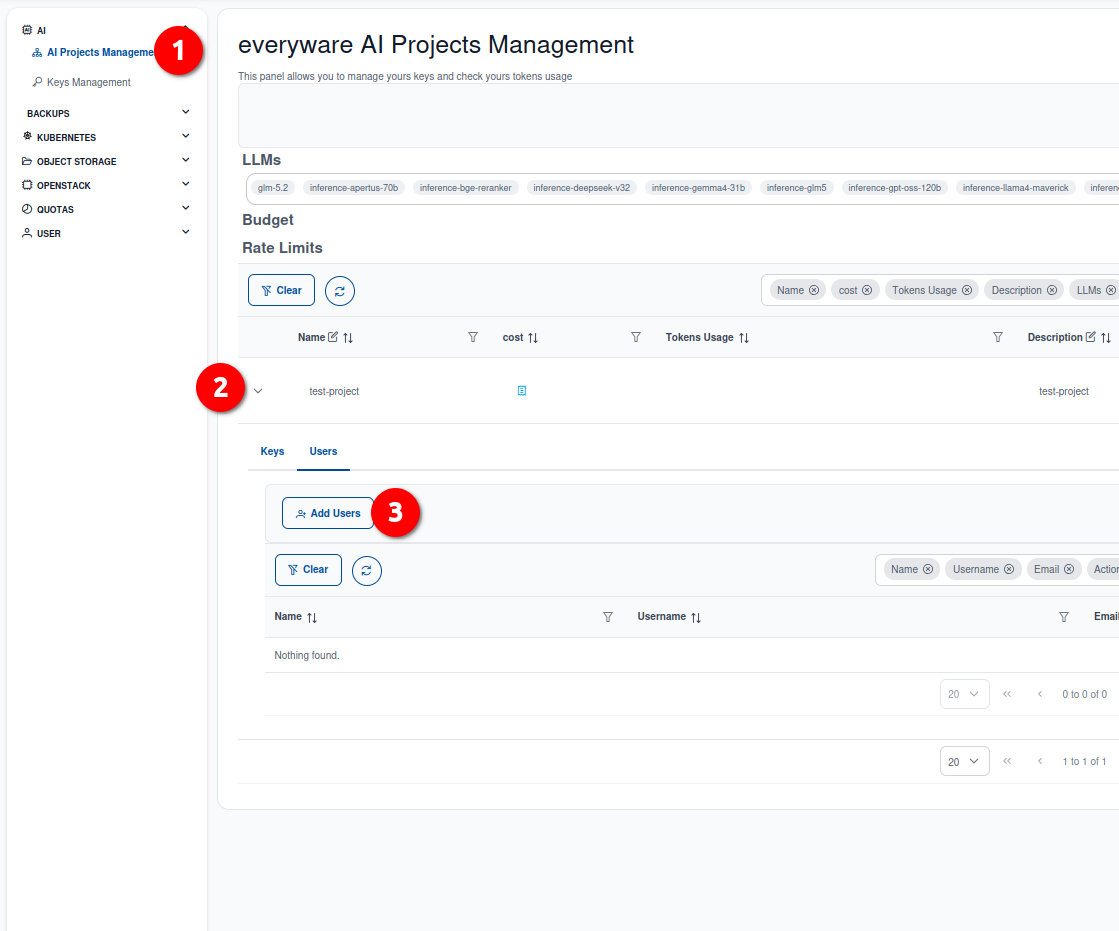The height and width of the screenshot is (931, 1119).
Task: Click the Add Users button
Action: (x=328, y=513)
